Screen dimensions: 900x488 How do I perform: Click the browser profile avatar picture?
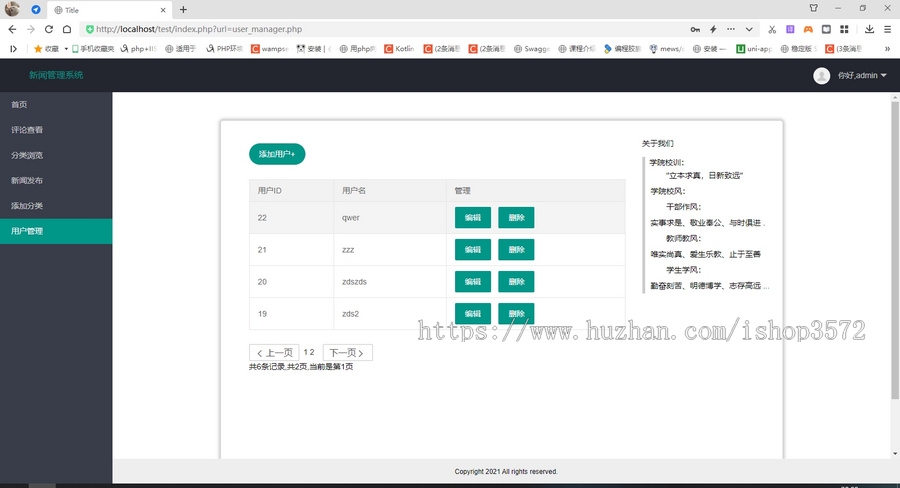12,9
